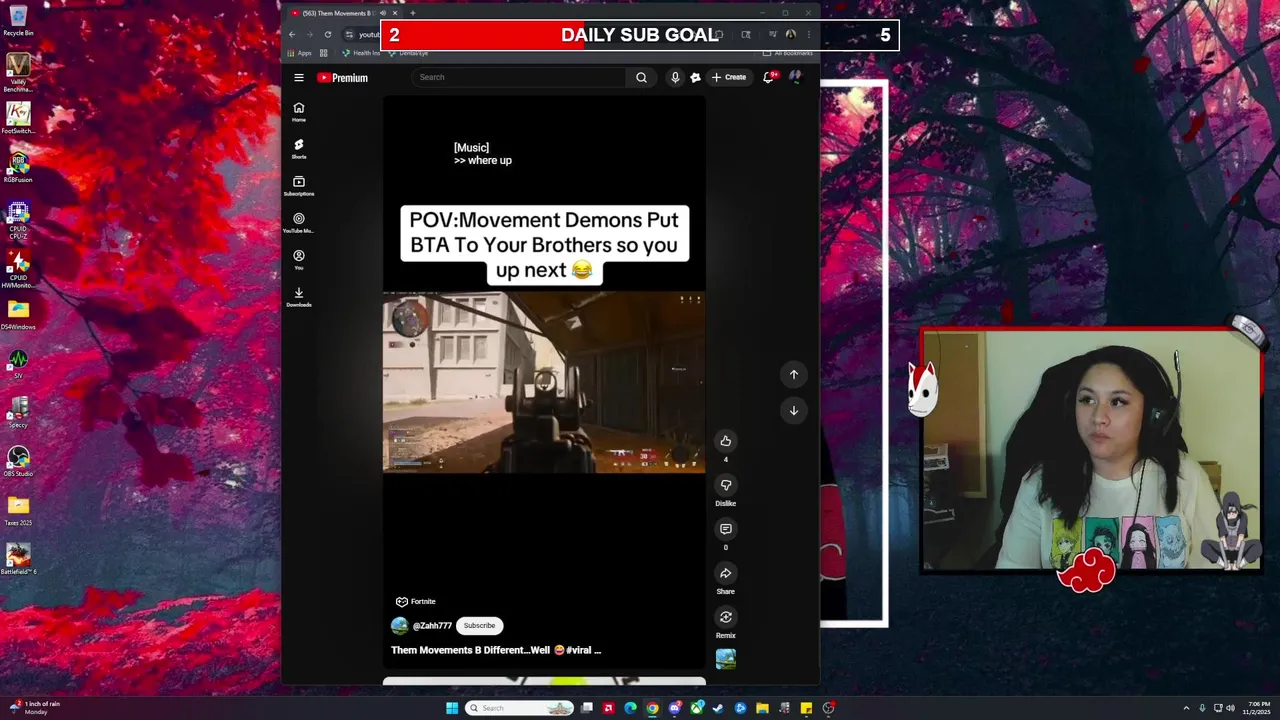Screen dimensions: 1280x720
Task: Open Microsoft Edge from taskbar
Action: 630,708
